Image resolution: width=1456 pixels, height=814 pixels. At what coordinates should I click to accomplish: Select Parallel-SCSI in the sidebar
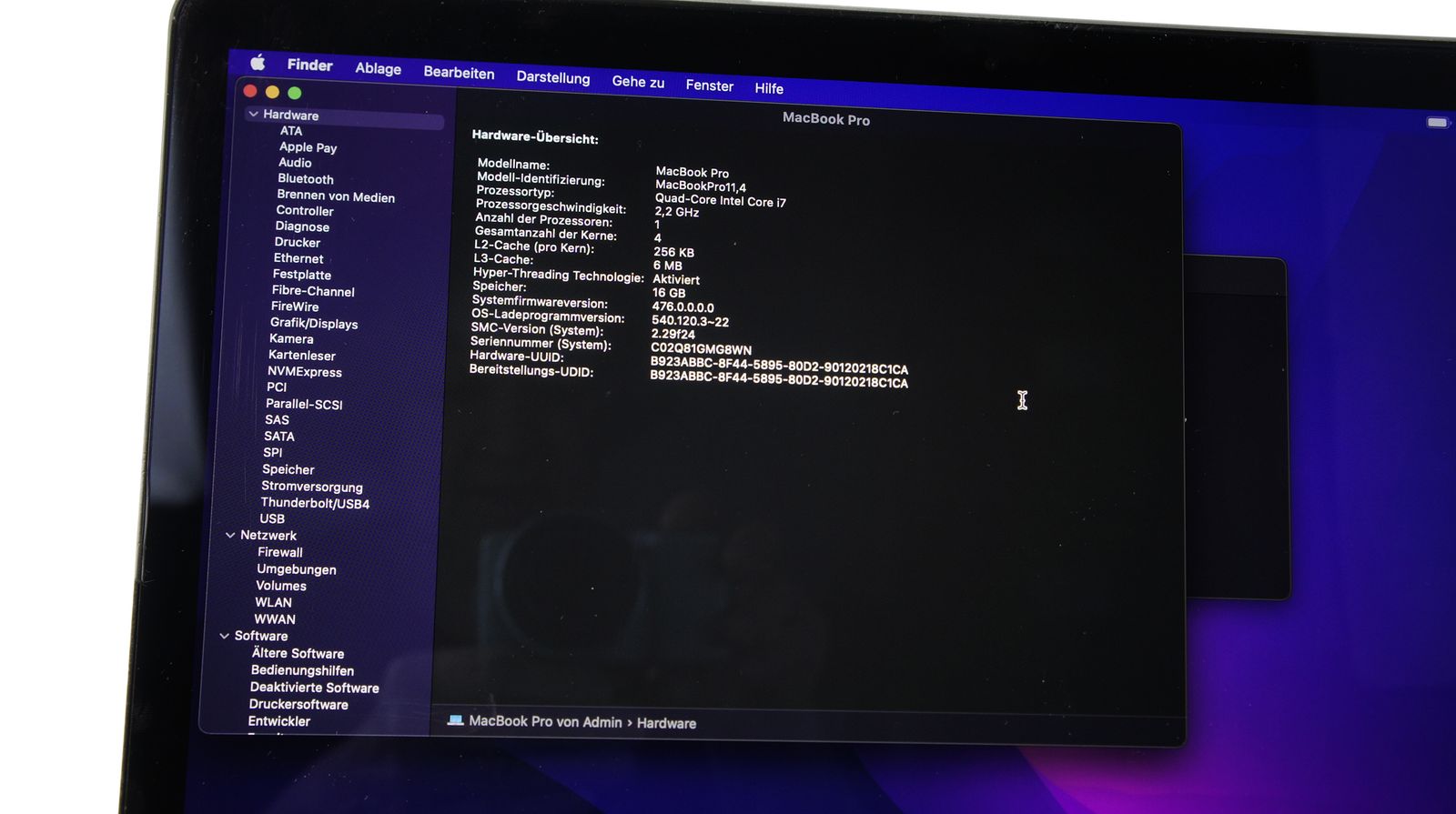click(x=303, y=404)
